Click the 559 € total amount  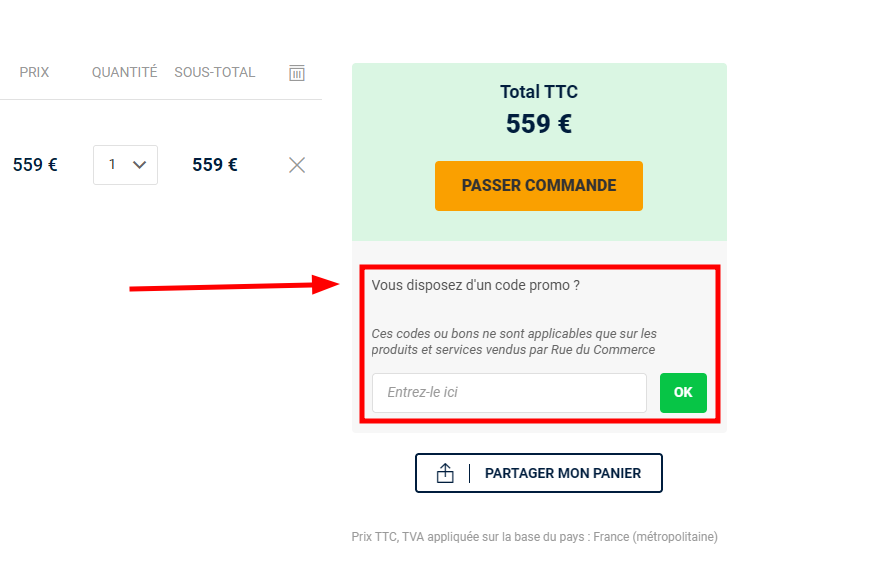tap(539, 124)
